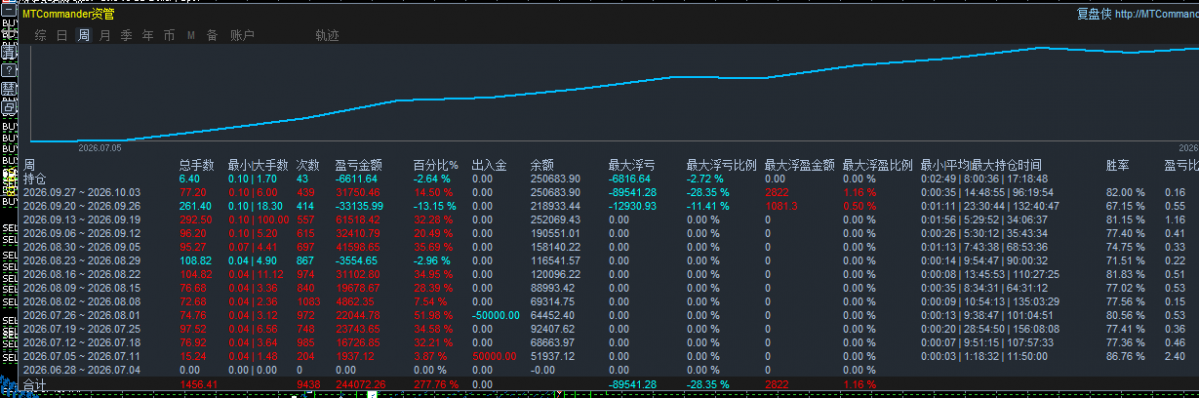
Task: Select the 2026.06.28 ~ 2026.07.04 week row
Action: (608, 370)
